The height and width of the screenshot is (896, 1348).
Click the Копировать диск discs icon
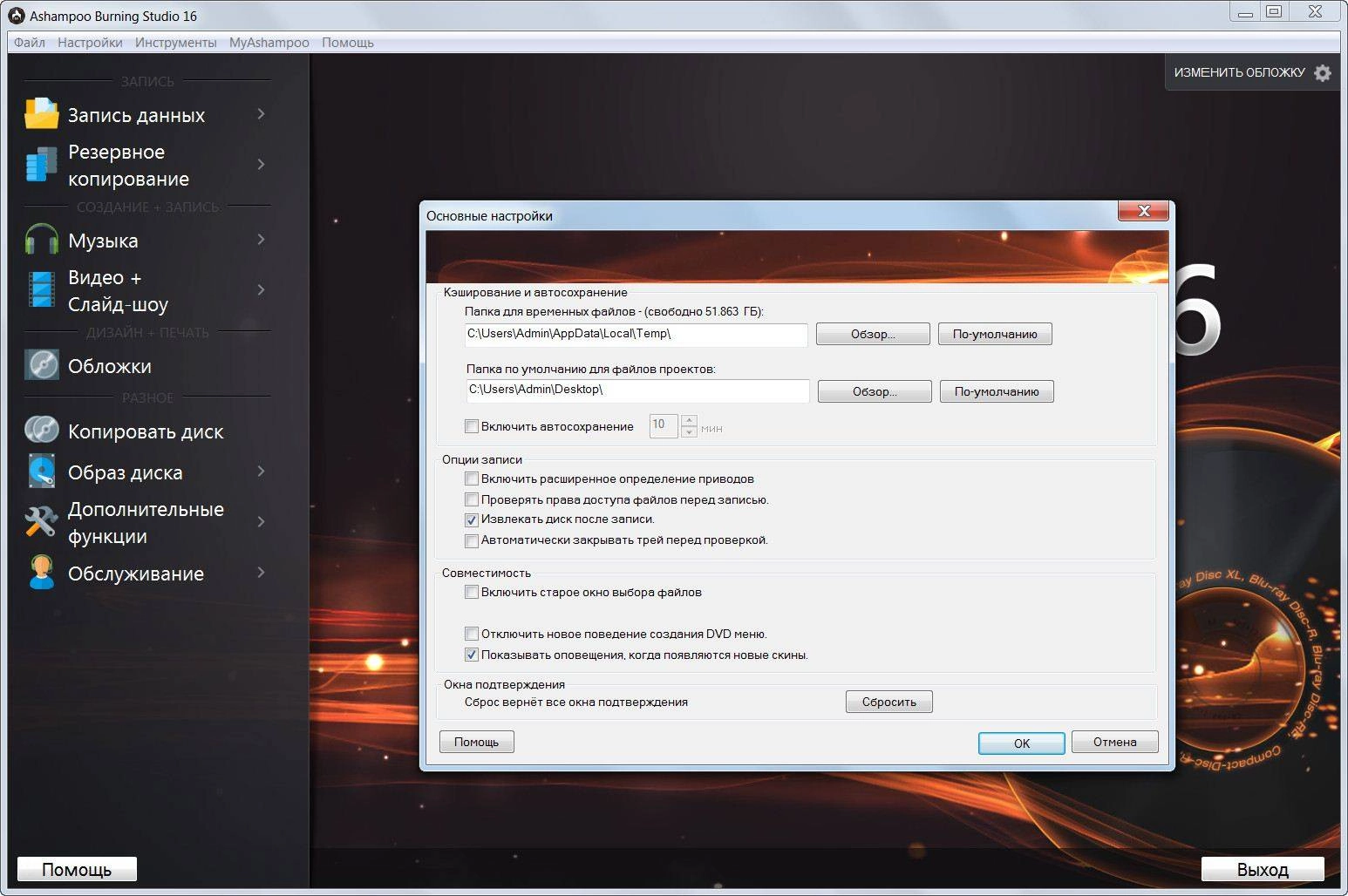[x=41, y=430]
